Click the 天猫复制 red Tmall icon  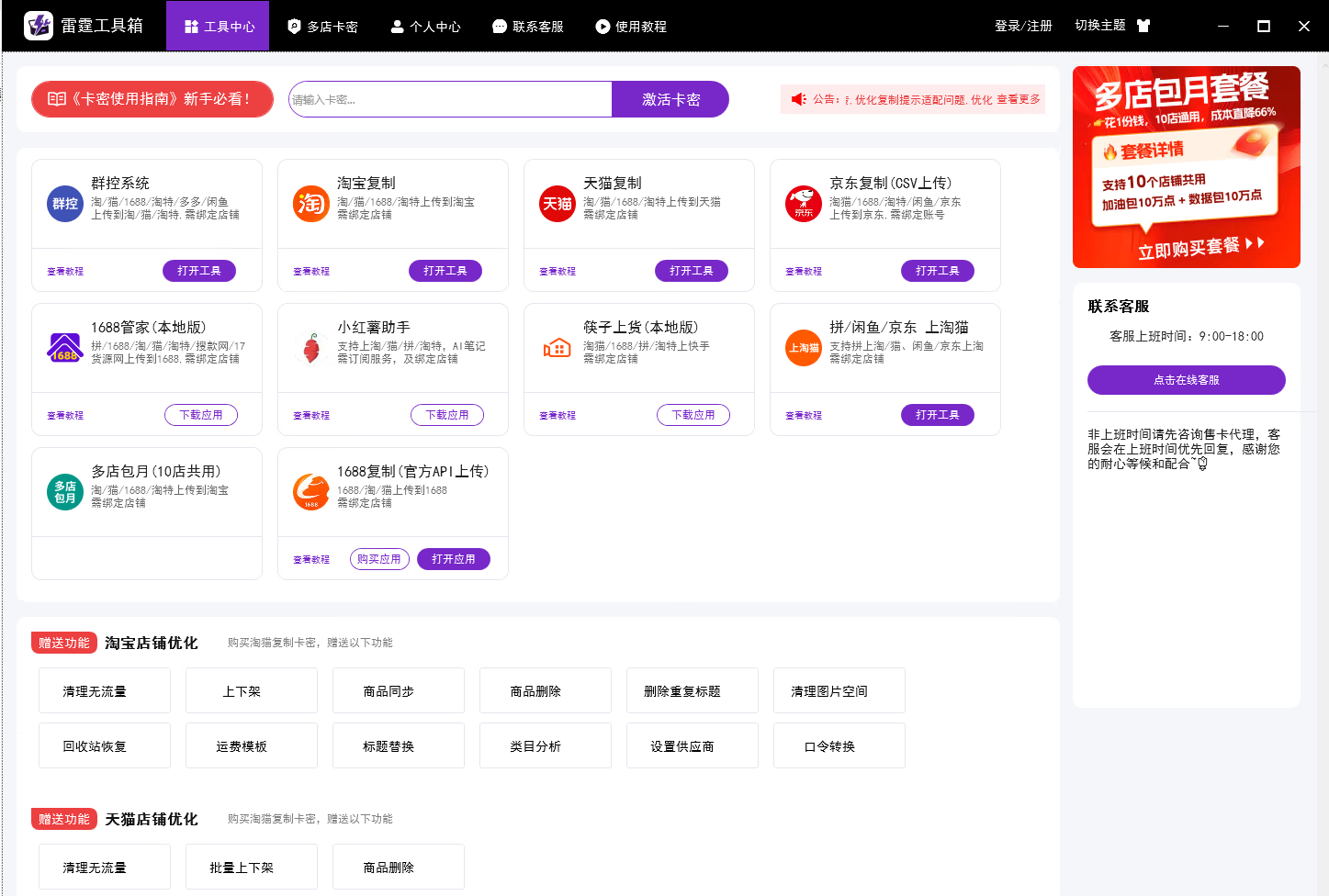click(557, 204)
